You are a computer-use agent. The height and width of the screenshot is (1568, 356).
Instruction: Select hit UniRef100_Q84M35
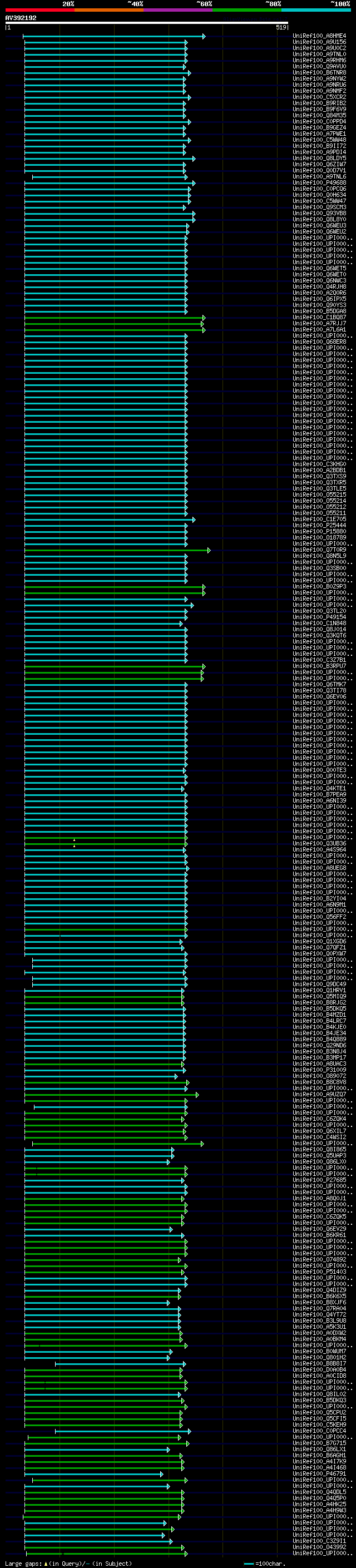319,115
